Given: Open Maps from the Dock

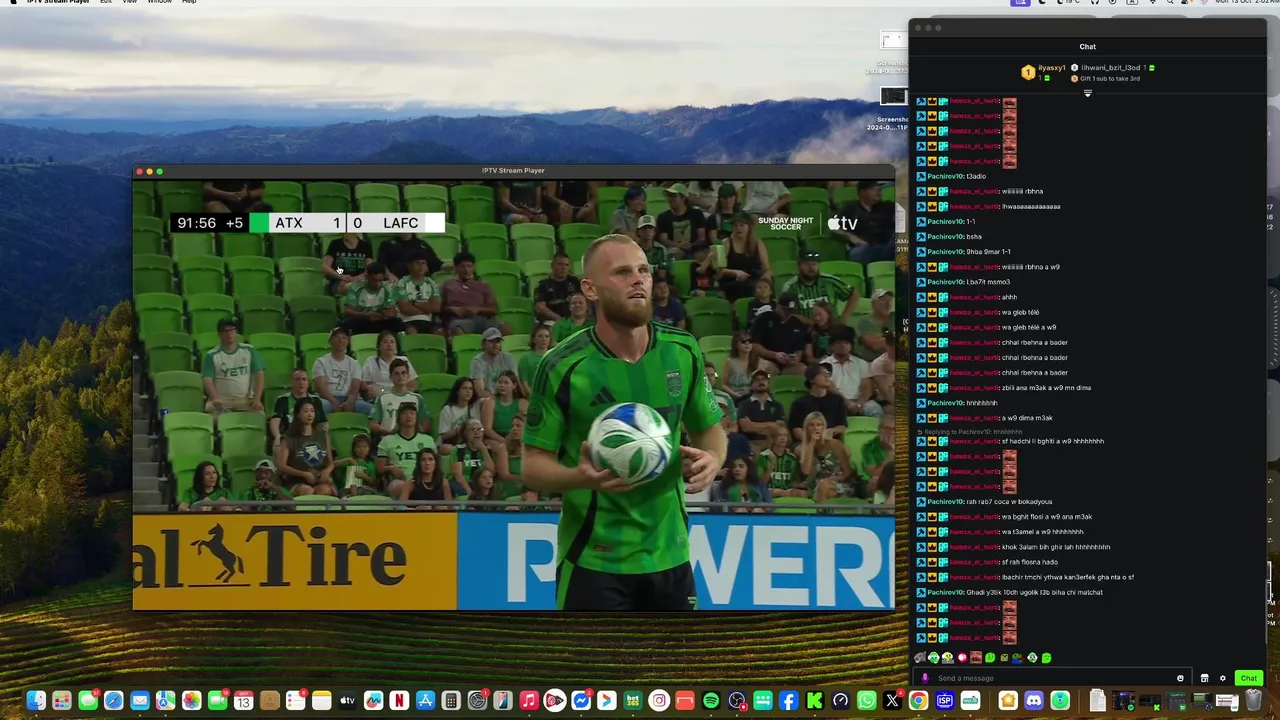Looking at the screenshot, I should point(165,701).
